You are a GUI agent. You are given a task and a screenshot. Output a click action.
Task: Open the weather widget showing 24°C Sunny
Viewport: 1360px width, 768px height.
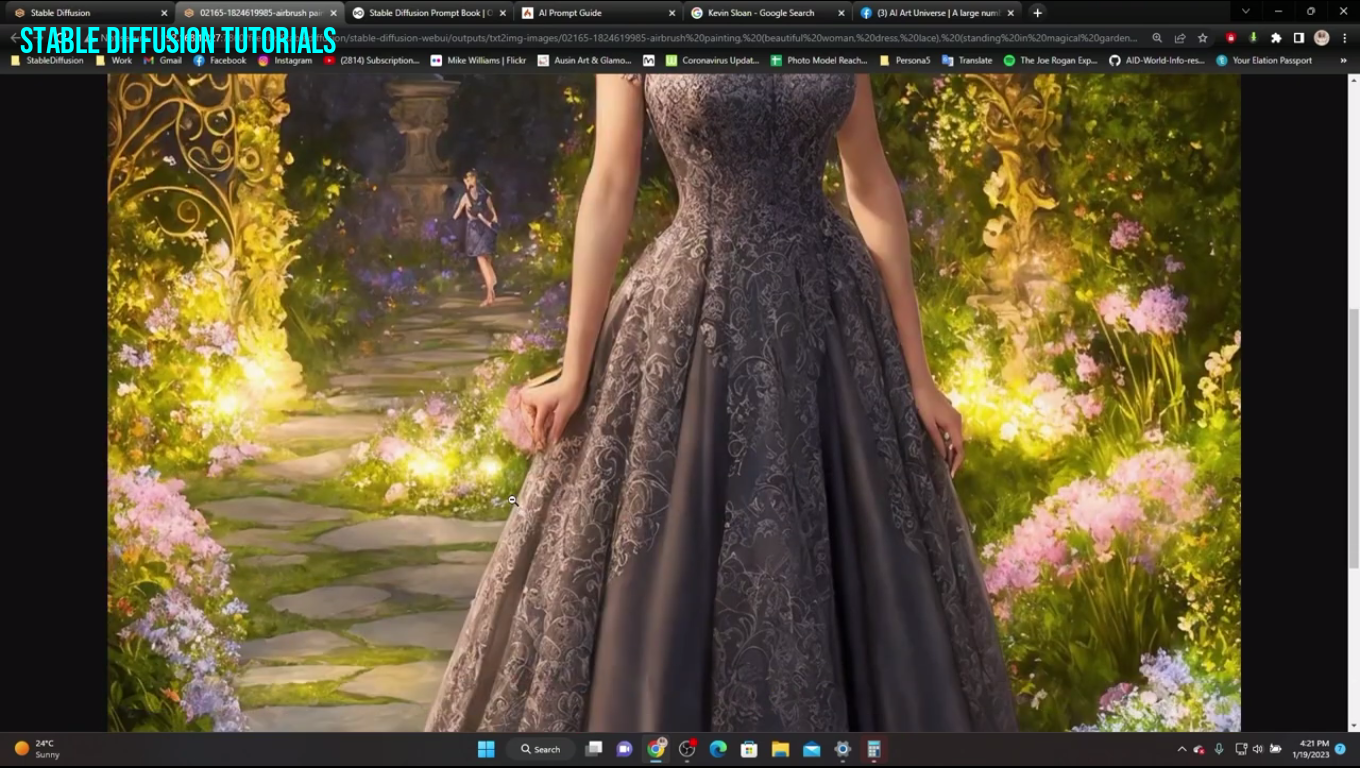click(37, 748)
